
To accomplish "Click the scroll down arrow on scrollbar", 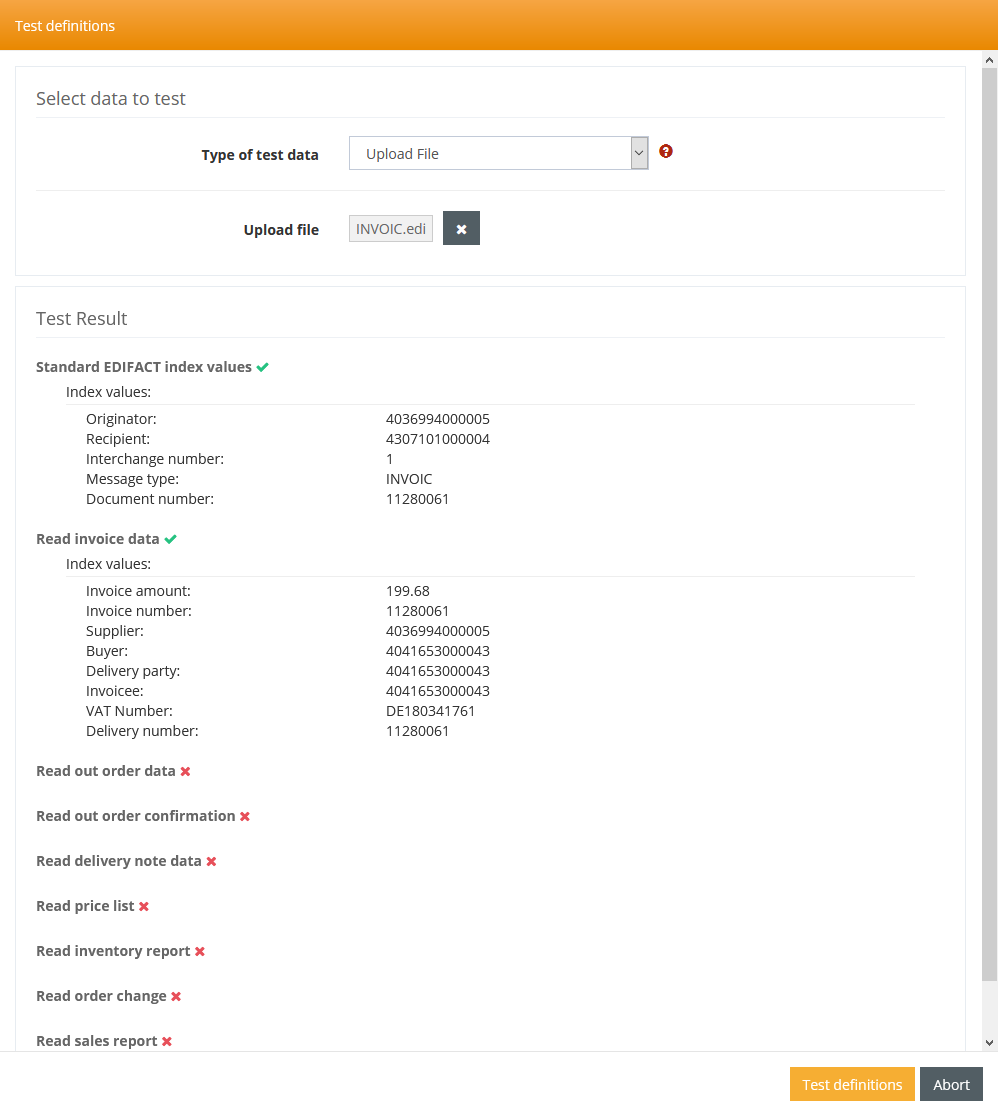I will 989,1042.
